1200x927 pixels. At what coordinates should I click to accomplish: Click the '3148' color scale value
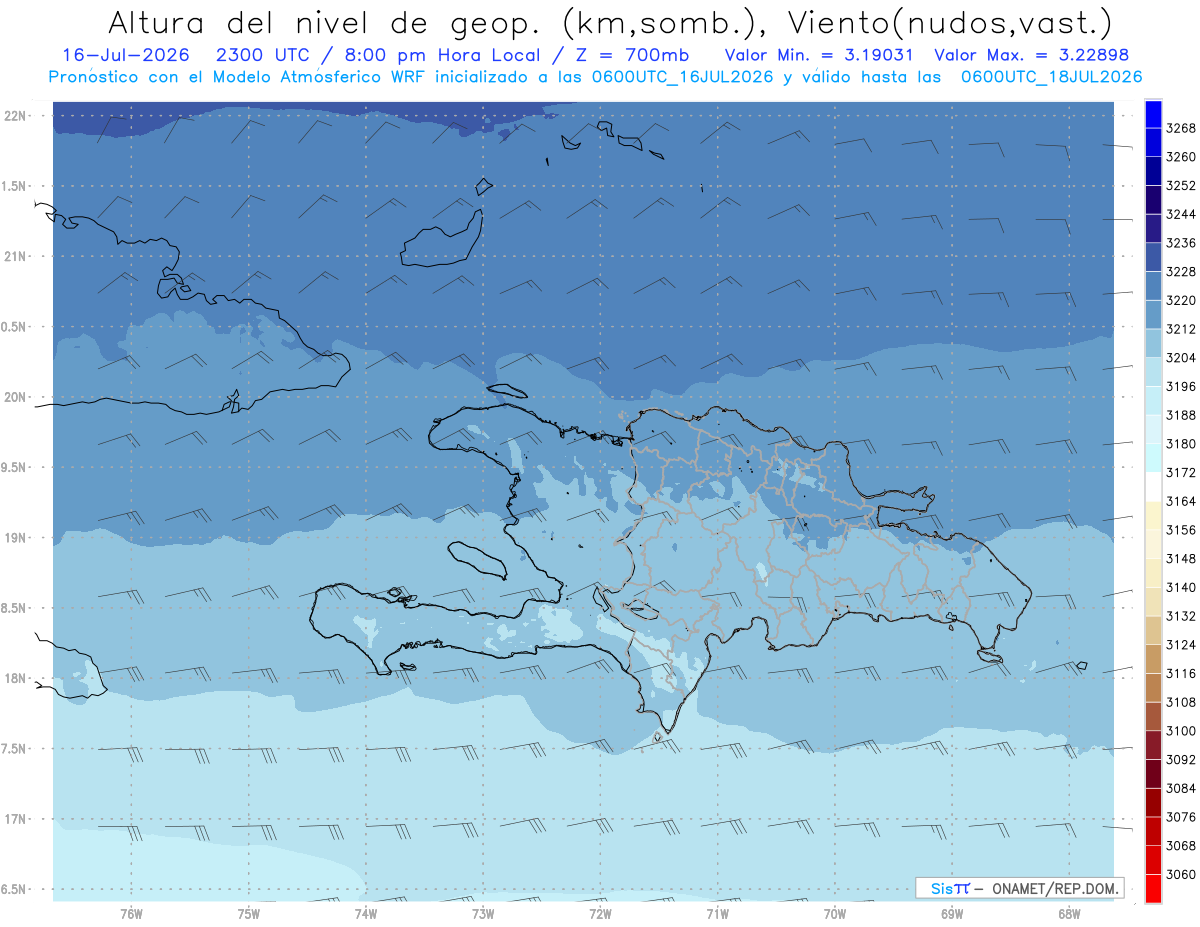coord(1181,559)
